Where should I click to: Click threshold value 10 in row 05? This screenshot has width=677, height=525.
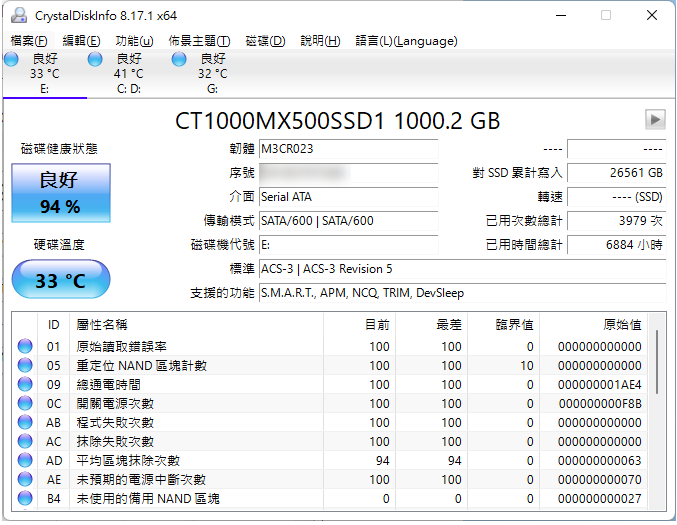tap(527, 365)
